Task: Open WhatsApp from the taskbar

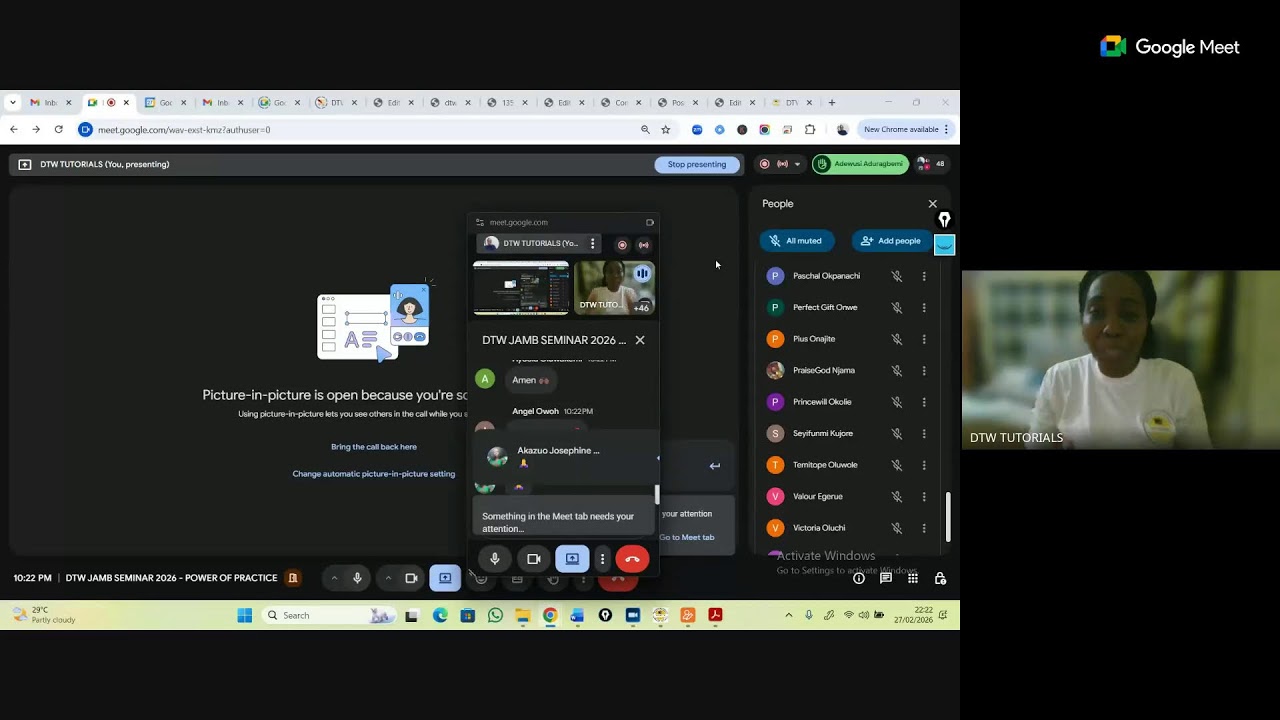Action: coord(495,616)
